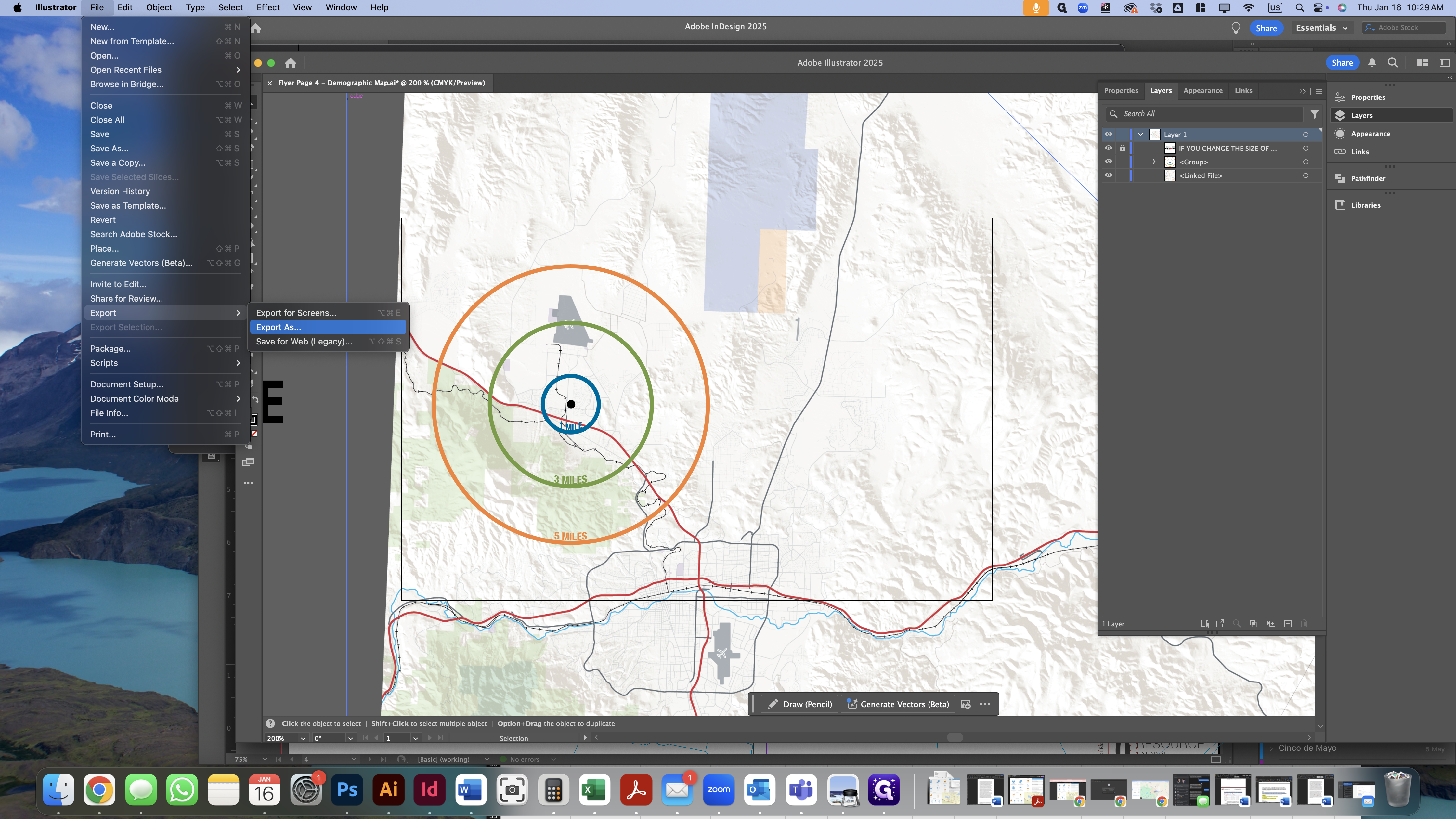Image resolution: width=1456 pixels, height=819 pixels.
Task: Unlock the IF YOU CHANGE THE SIZE item
Action: tap(1123, 148)
